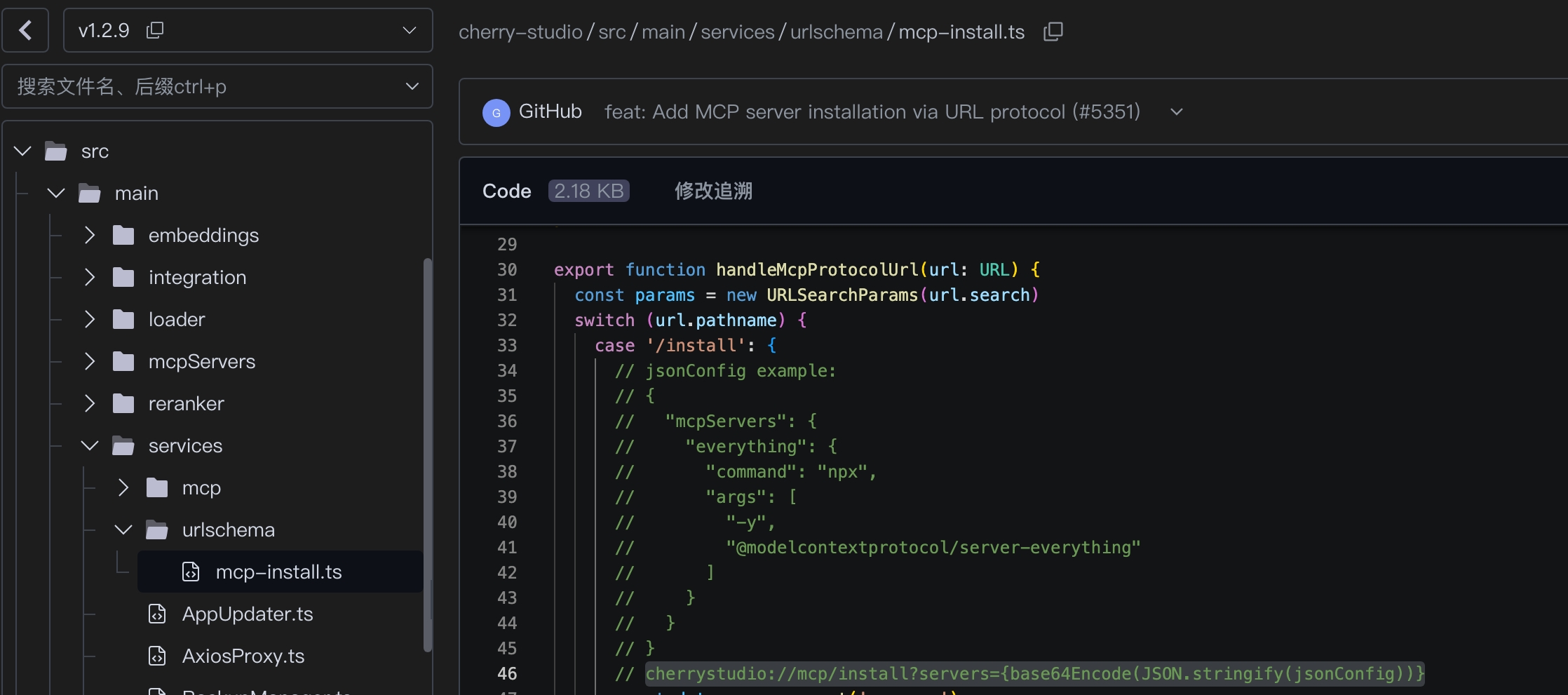The height and width of the screenshot is (695, 1568).
Task: Expand the mcp folder chevron
Action: 123,487
